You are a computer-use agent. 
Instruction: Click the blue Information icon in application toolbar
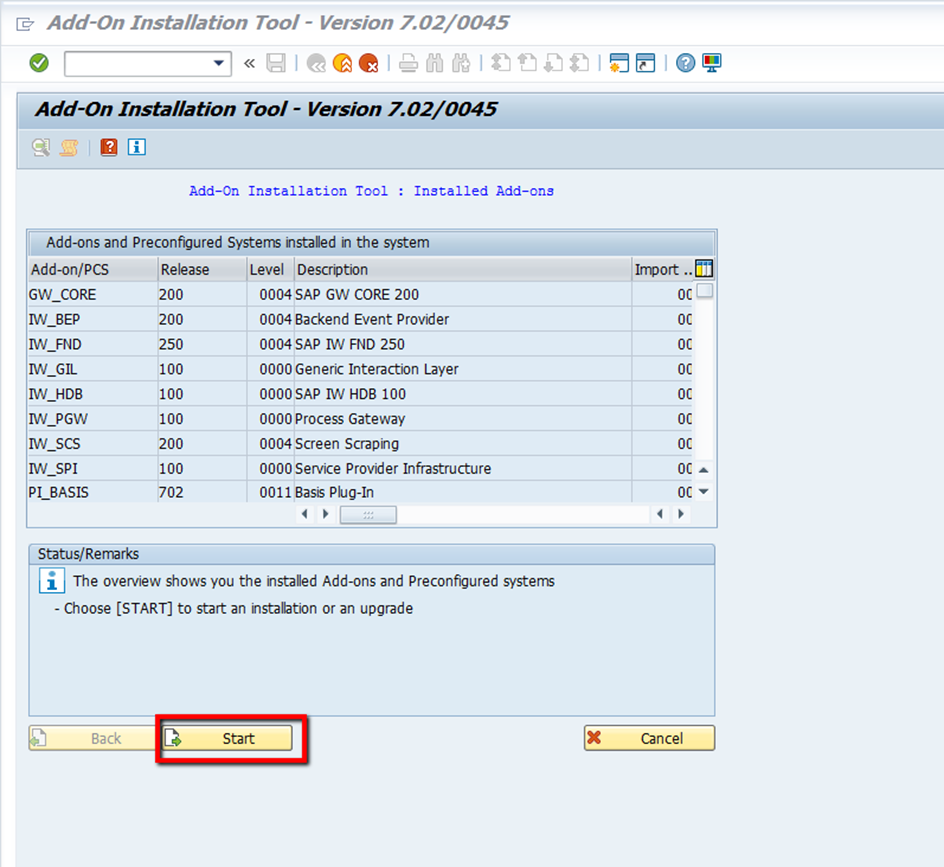coord(137,147)
